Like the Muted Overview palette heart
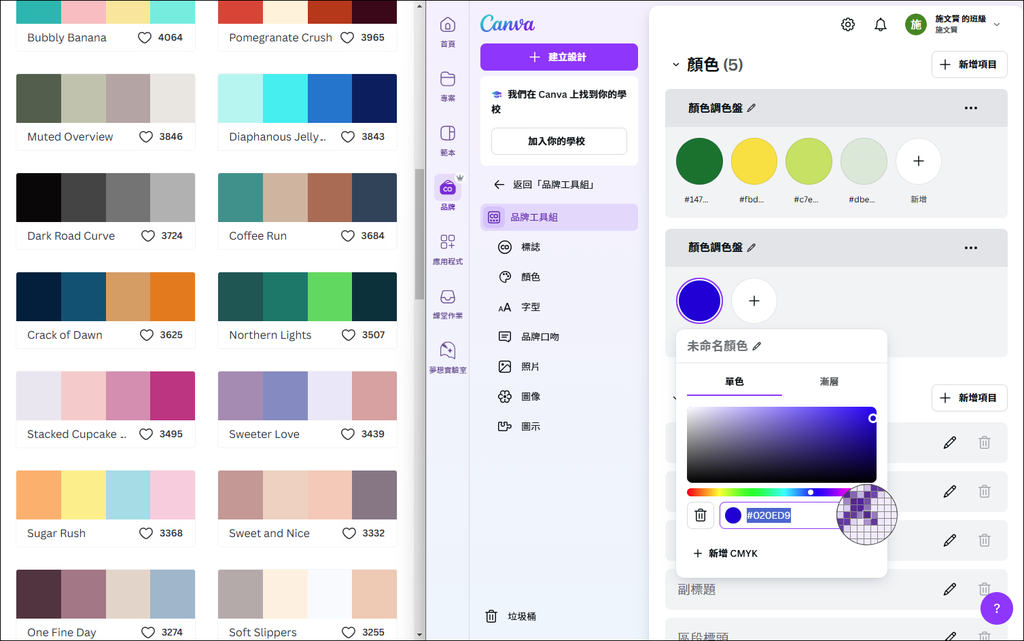Screen dimensions: 1024x641 [x=146, y=137]
